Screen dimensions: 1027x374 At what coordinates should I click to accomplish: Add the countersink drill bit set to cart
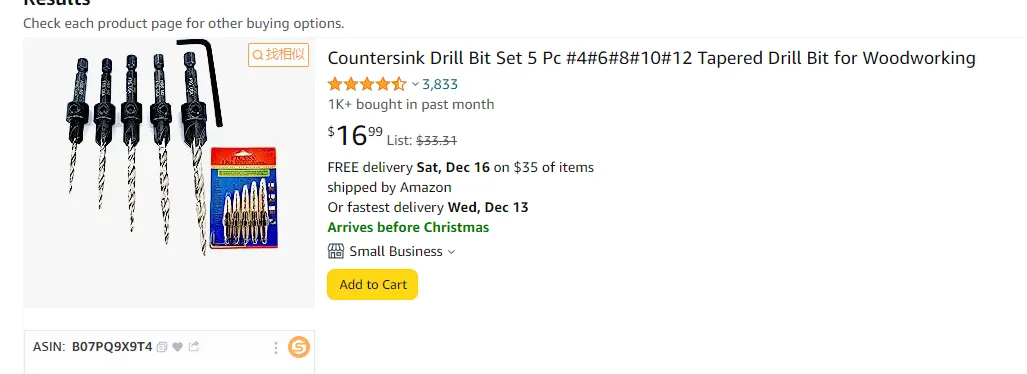(373, 284)
